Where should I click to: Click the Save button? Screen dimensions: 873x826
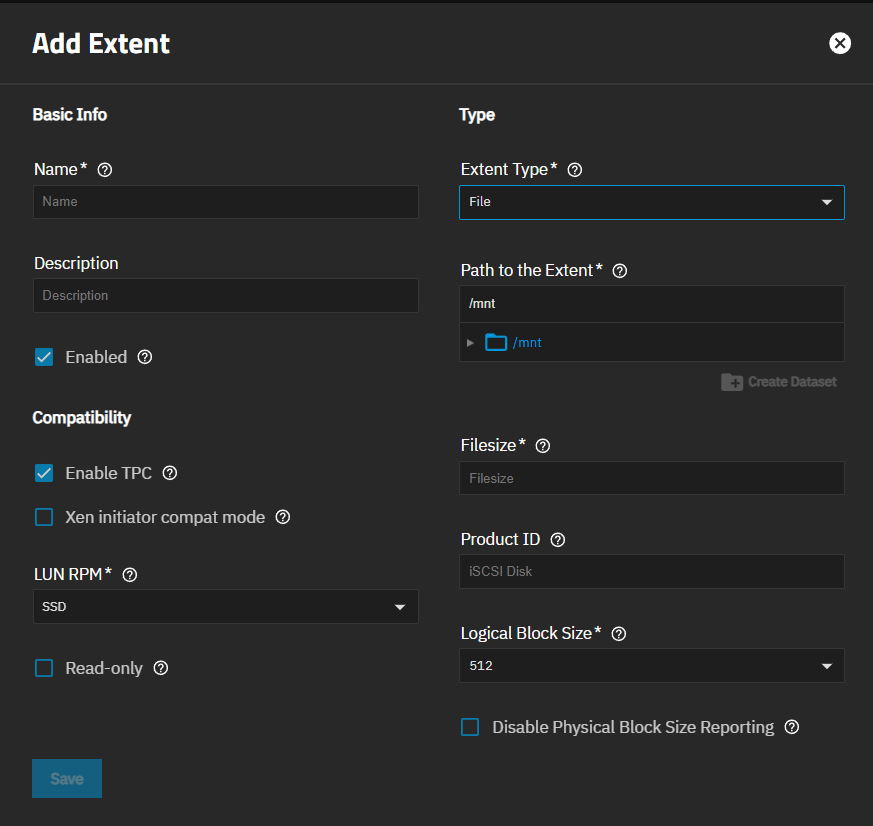tap(67, 779)
